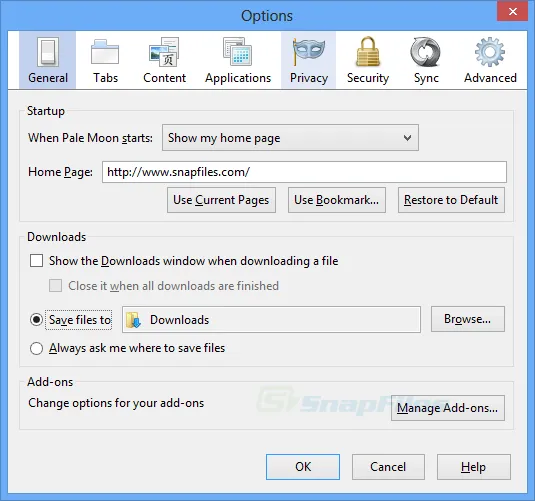This screenshot has height=501, width=535.
Task: Click Restore to Default button
Action: pos(451,200)
